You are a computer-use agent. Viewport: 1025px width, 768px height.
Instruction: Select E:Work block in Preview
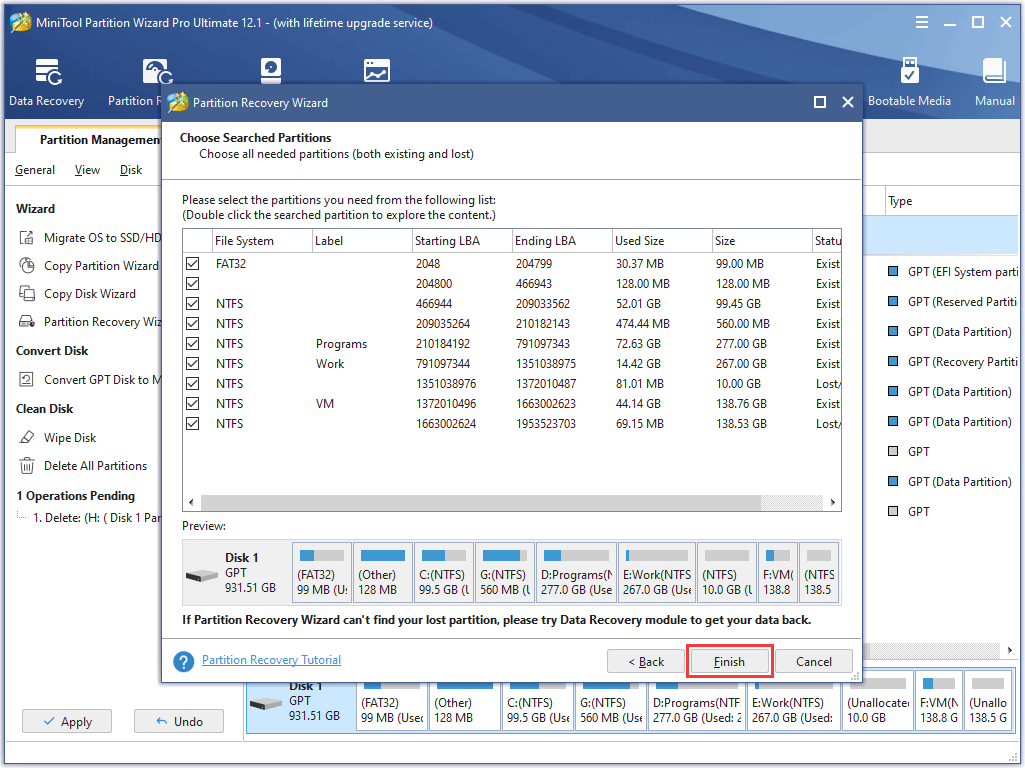point(657,573)
